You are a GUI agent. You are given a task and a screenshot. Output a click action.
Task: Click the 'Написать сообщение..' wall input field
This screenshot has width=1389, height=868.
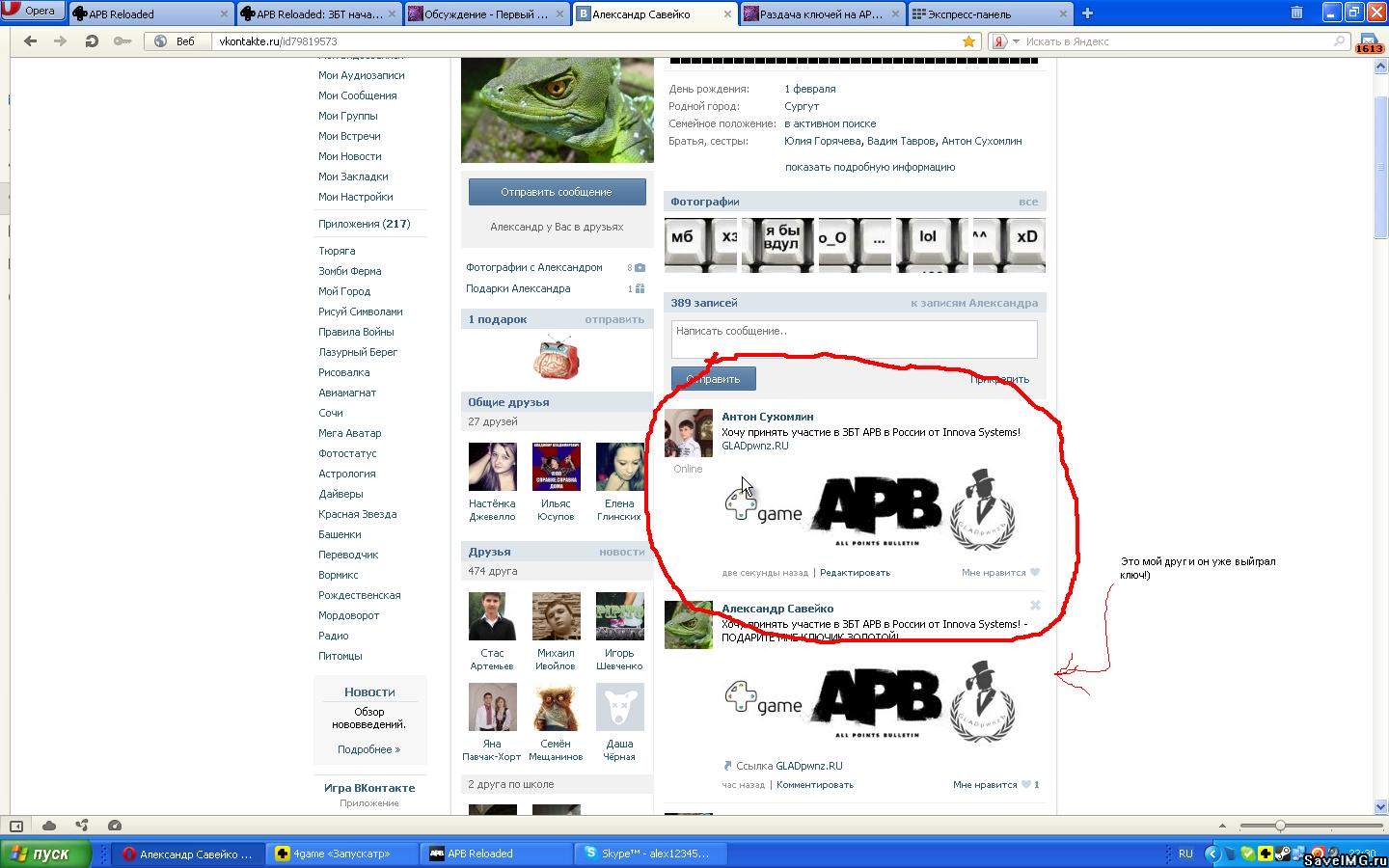[x=855, y=339]
